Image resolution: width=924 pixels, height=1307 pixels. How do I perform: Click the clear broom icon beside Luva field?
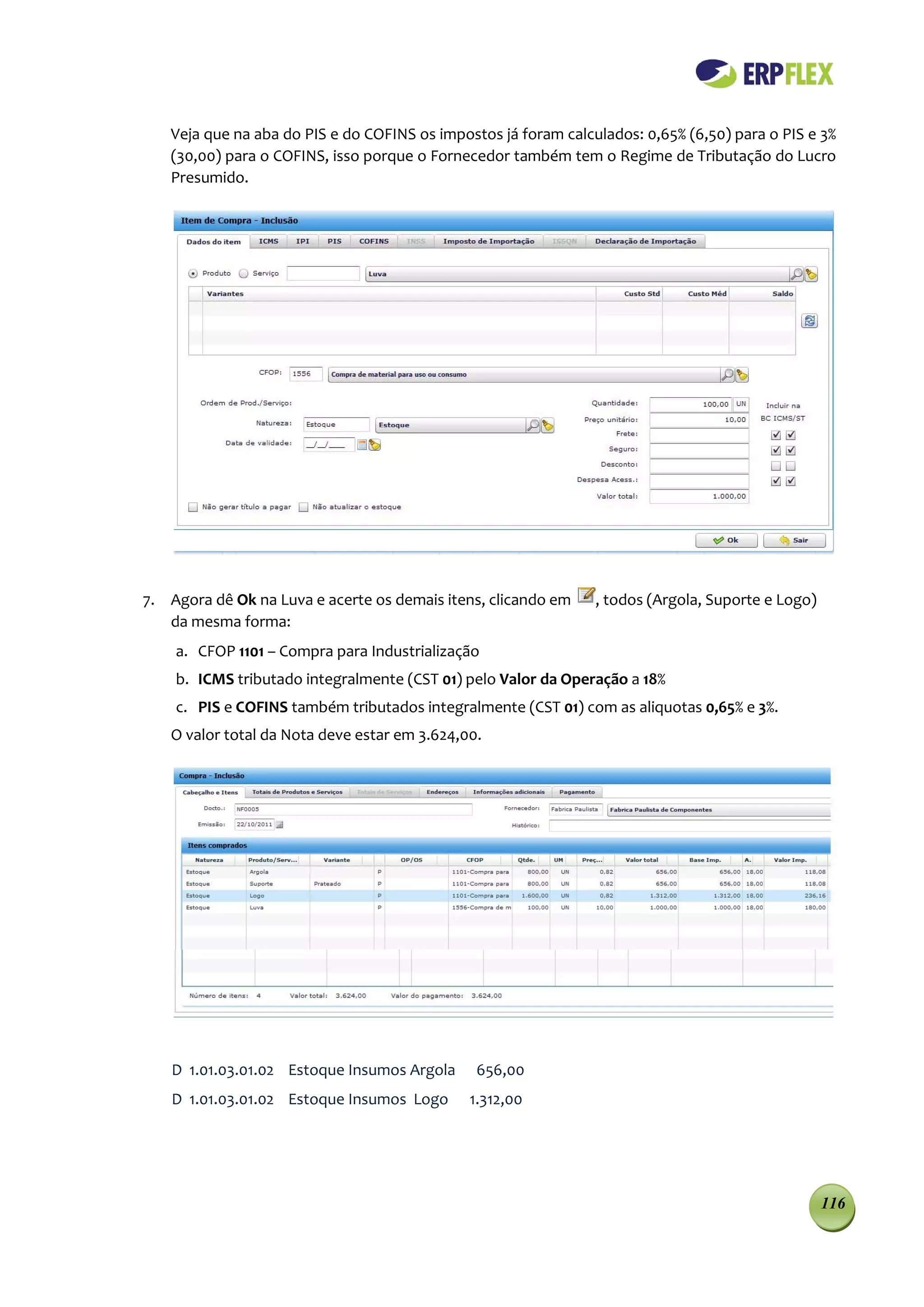click(811, 274)
